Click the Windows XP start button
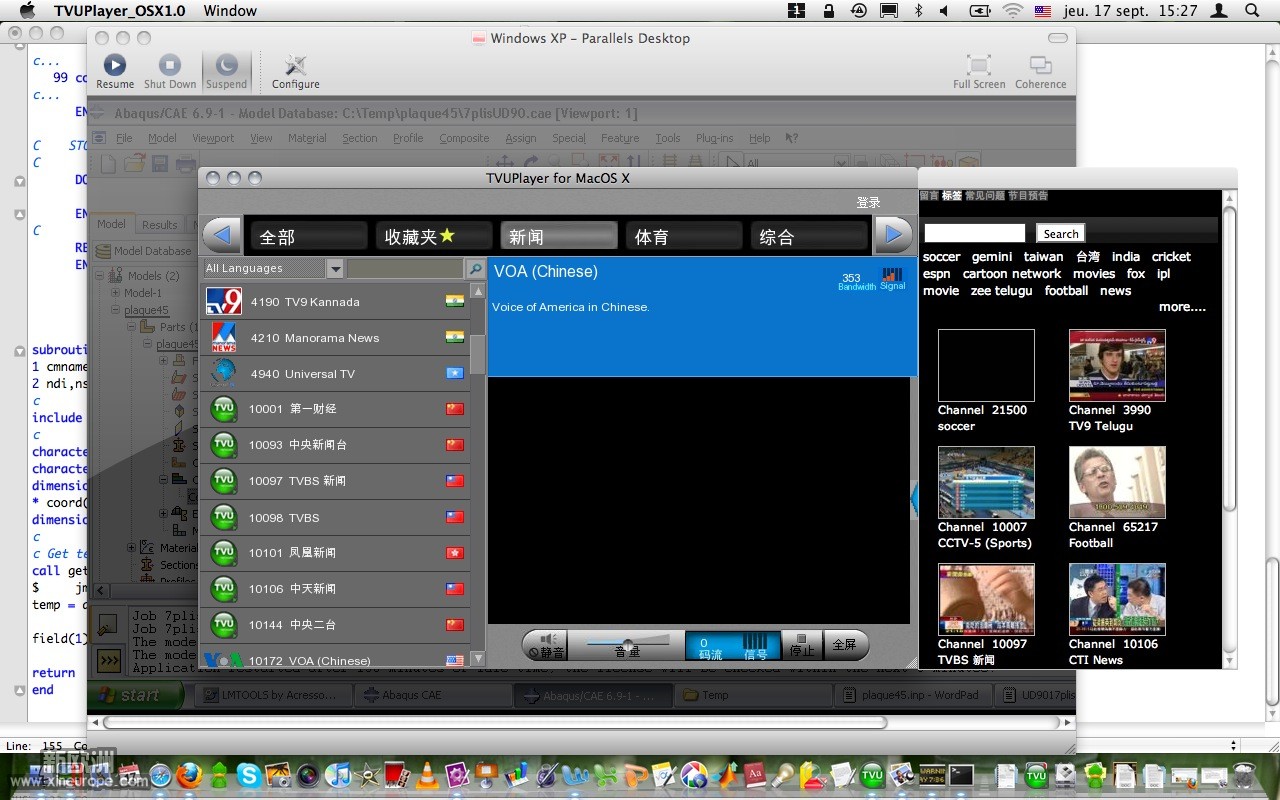The height and width of the screenshot is (800, 1280). tap(136, 695)
